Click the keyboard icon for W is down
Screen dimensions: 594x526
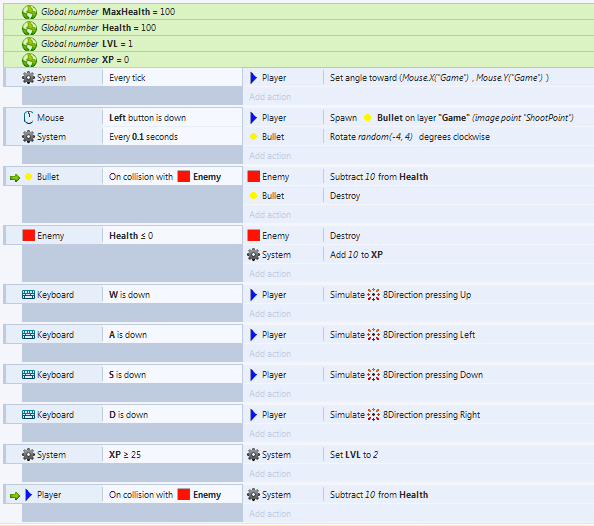(28, 294)
